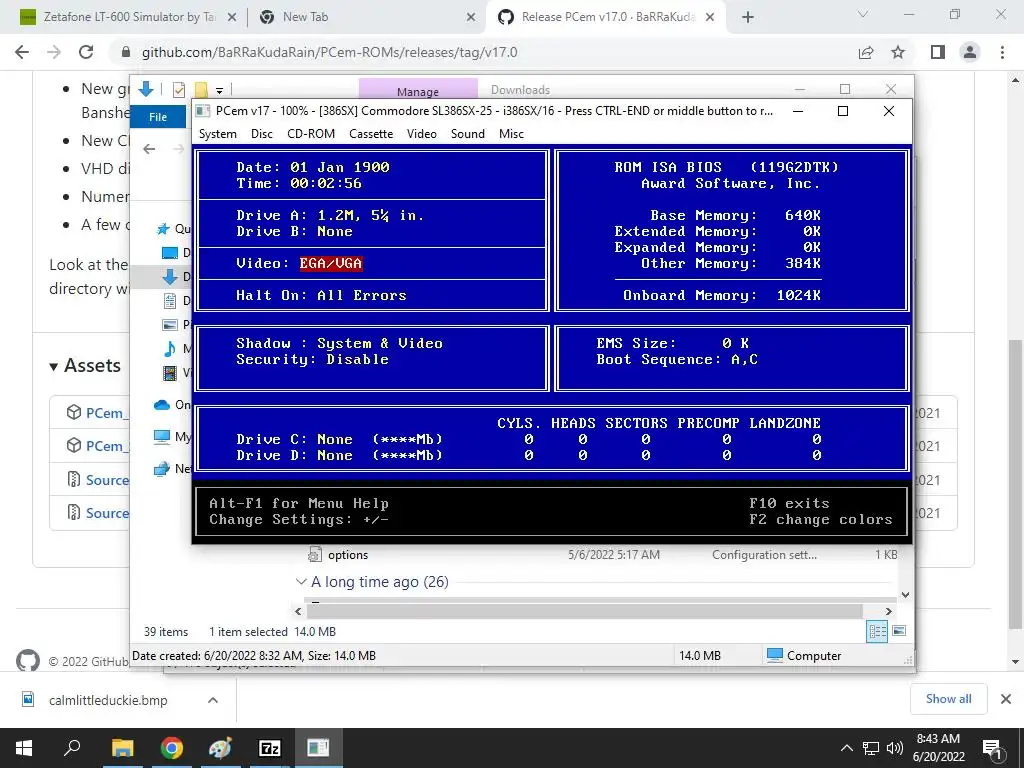Open the volume control in system tray
1024x768 pixels.
click(895, 748)
